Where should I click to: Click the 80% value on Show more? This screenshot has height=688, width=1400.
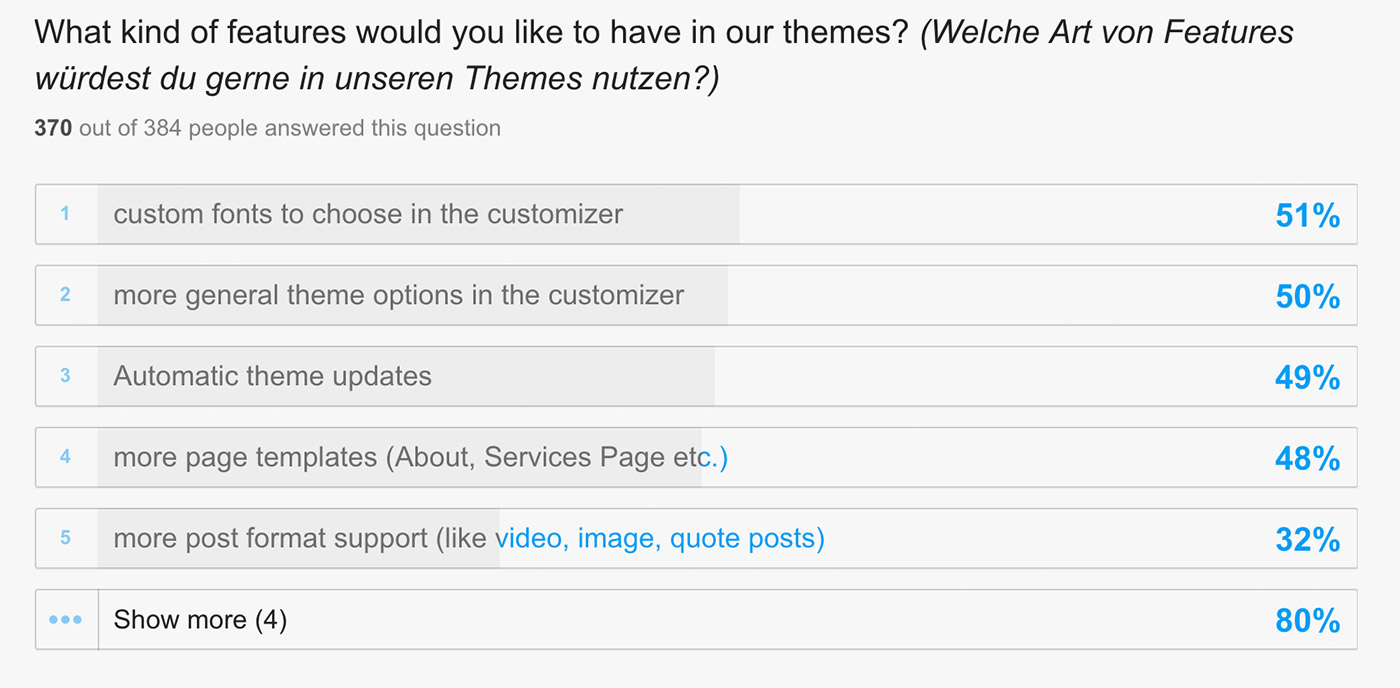pos(1307,621)
